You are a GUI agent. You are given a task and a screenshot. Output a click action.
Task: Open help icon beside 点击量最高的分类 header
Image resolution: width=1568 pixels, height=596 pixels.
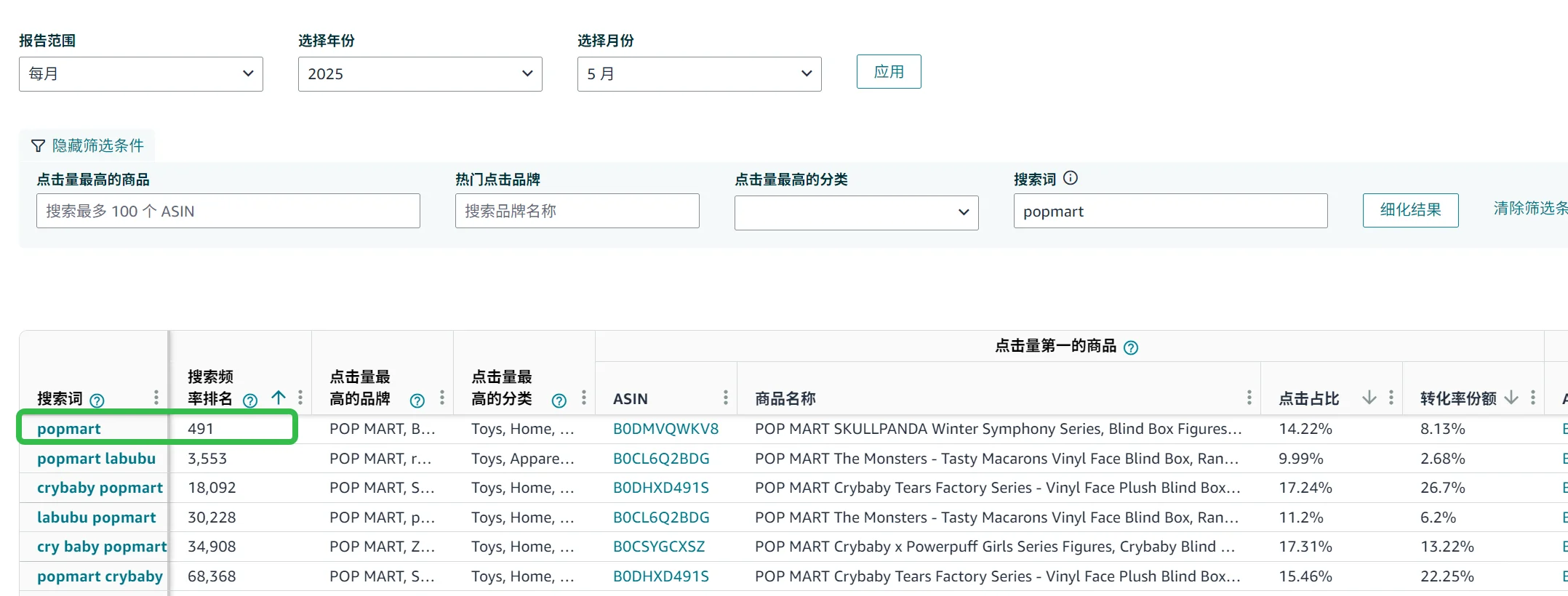(559, 400)
